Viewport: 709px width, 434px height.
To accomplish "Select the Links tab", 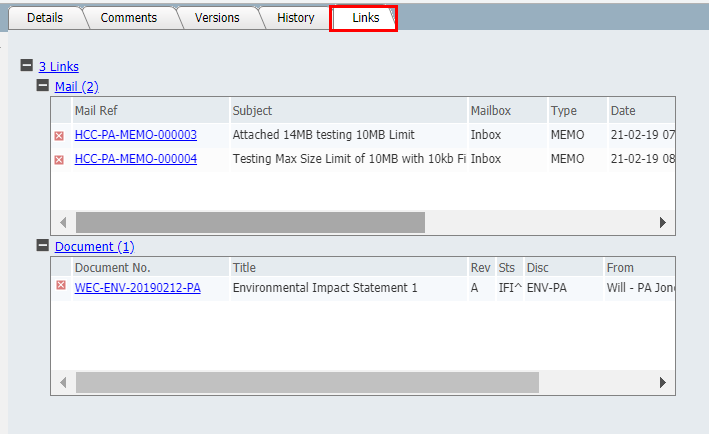I will (x=365, y=18).
